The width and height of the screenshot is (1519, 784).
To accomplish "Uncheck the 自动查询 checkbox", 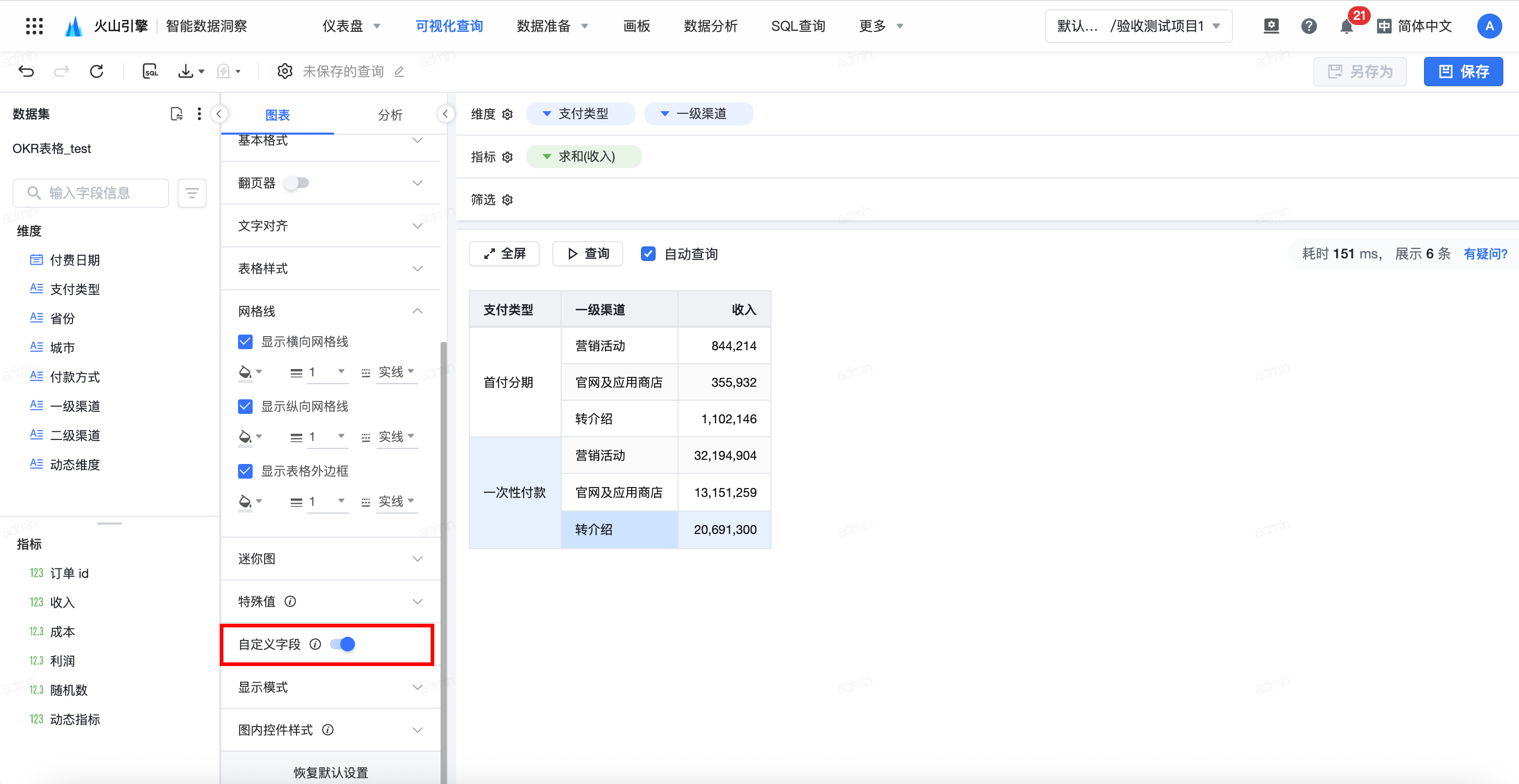I will (x=648, y=254).
